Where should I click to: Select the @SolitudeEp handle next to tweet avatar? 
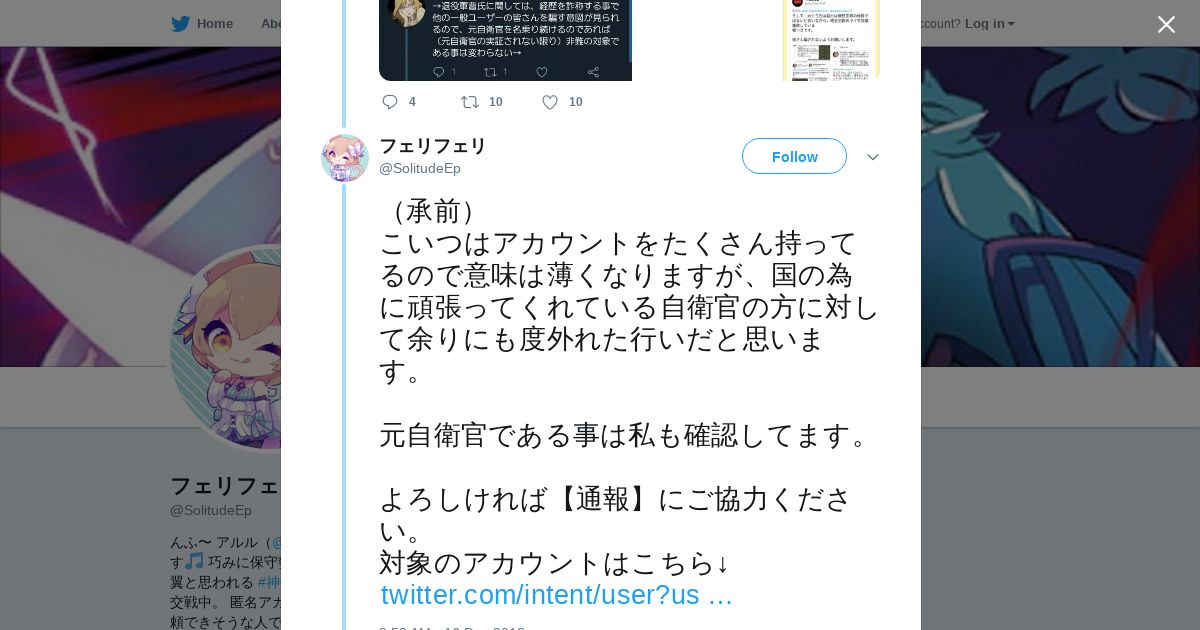[420, 168]
